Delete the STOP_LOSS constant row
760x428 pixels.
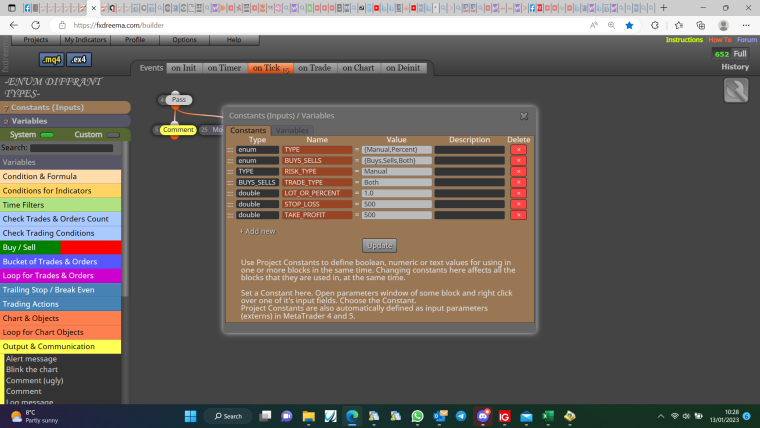pos(518,204)
